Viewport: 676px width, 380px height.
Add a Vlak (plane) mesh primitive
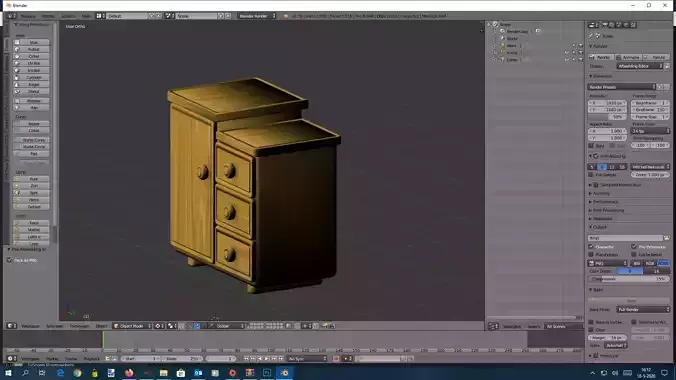[x=31, y=42]
